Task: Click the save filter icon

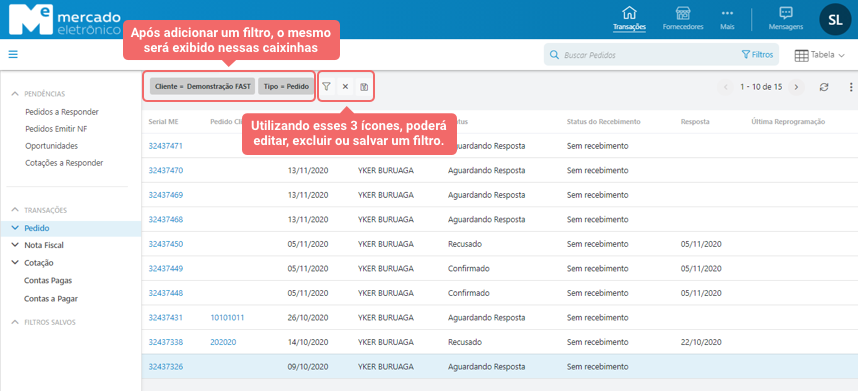Action: point(364,86)
